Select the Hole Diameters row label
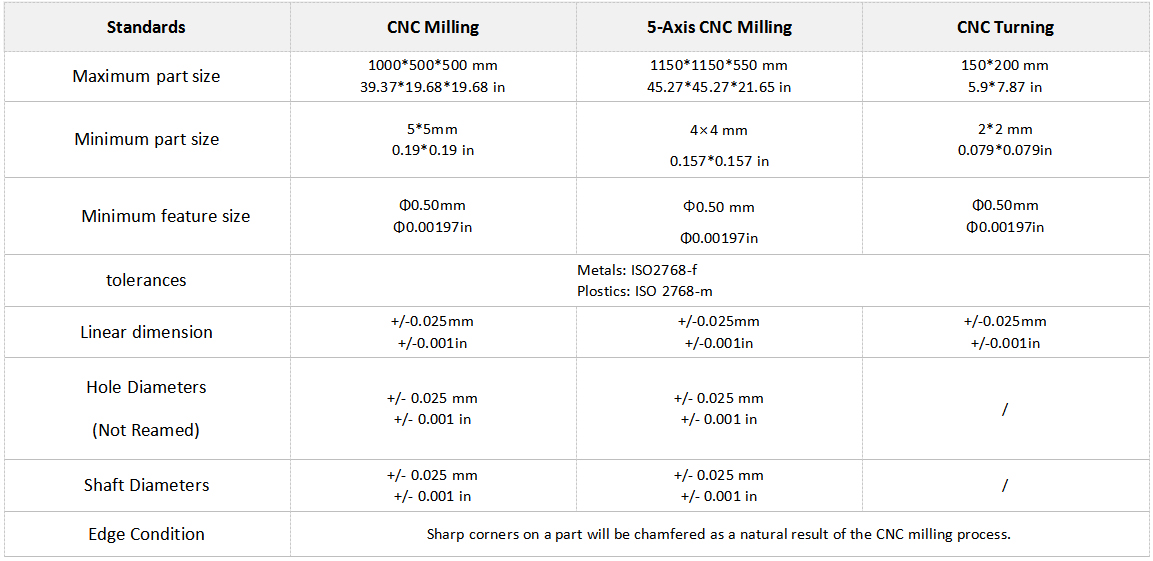The height and width of the screenshot is (561, 1153). pyautogui.click(x=146, y=387)
